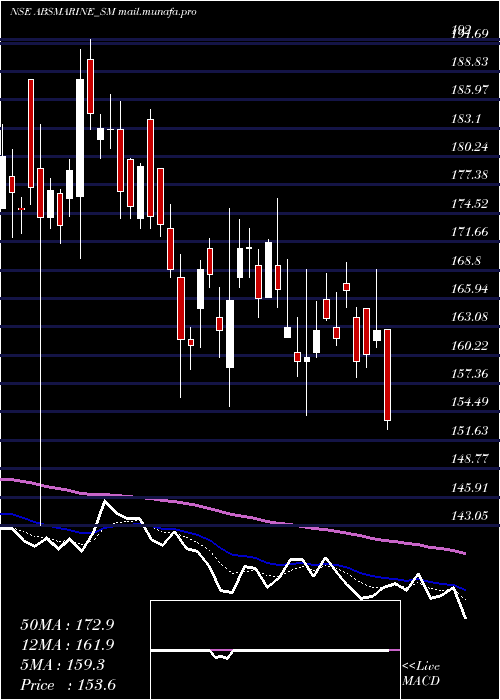Click the 177.38 price axis label
This screenshot has width=500, height=700.
point(470,175)
